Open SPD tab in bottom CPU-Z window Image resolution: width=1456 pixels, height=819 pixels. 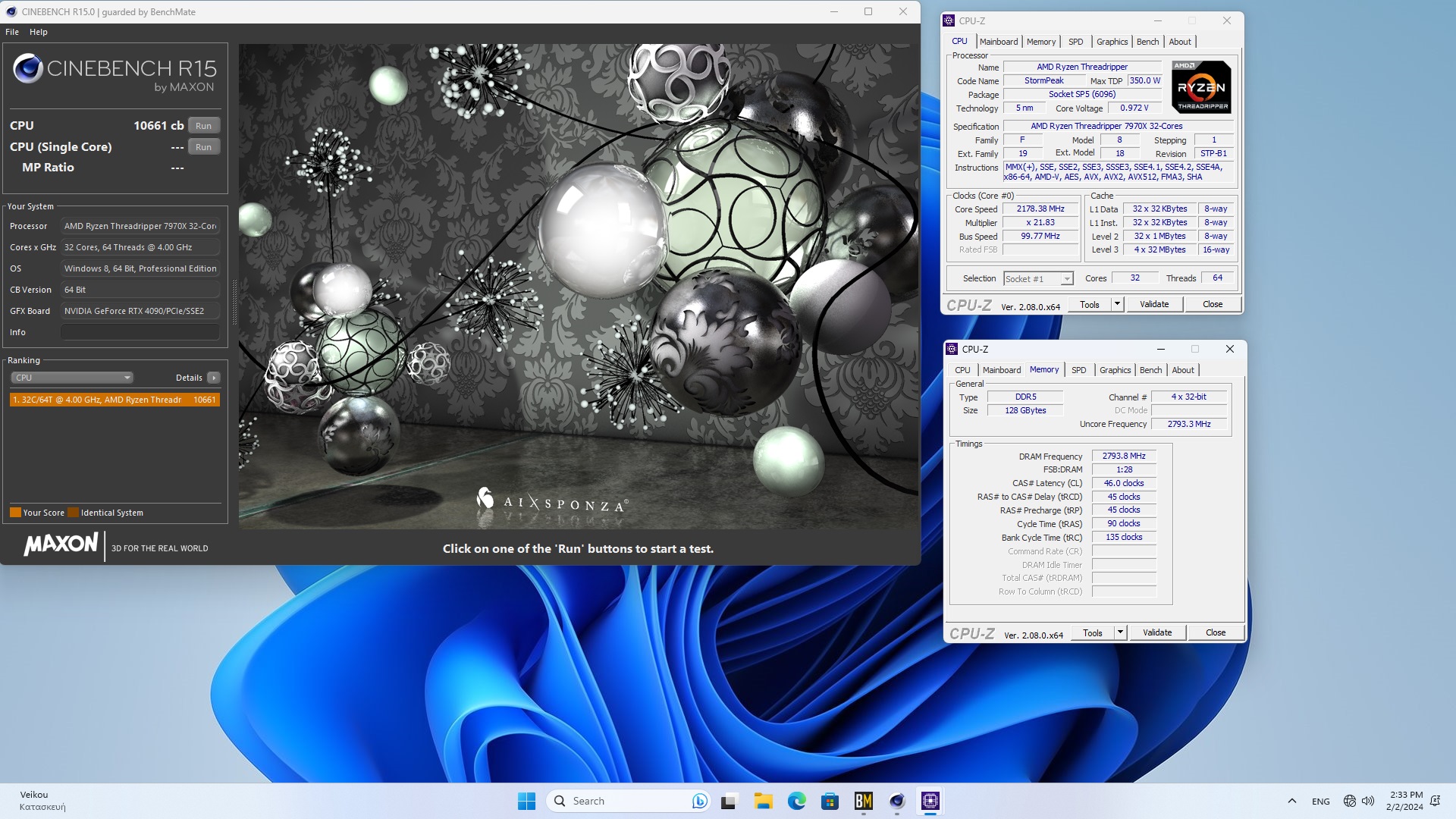[1078, 370]
